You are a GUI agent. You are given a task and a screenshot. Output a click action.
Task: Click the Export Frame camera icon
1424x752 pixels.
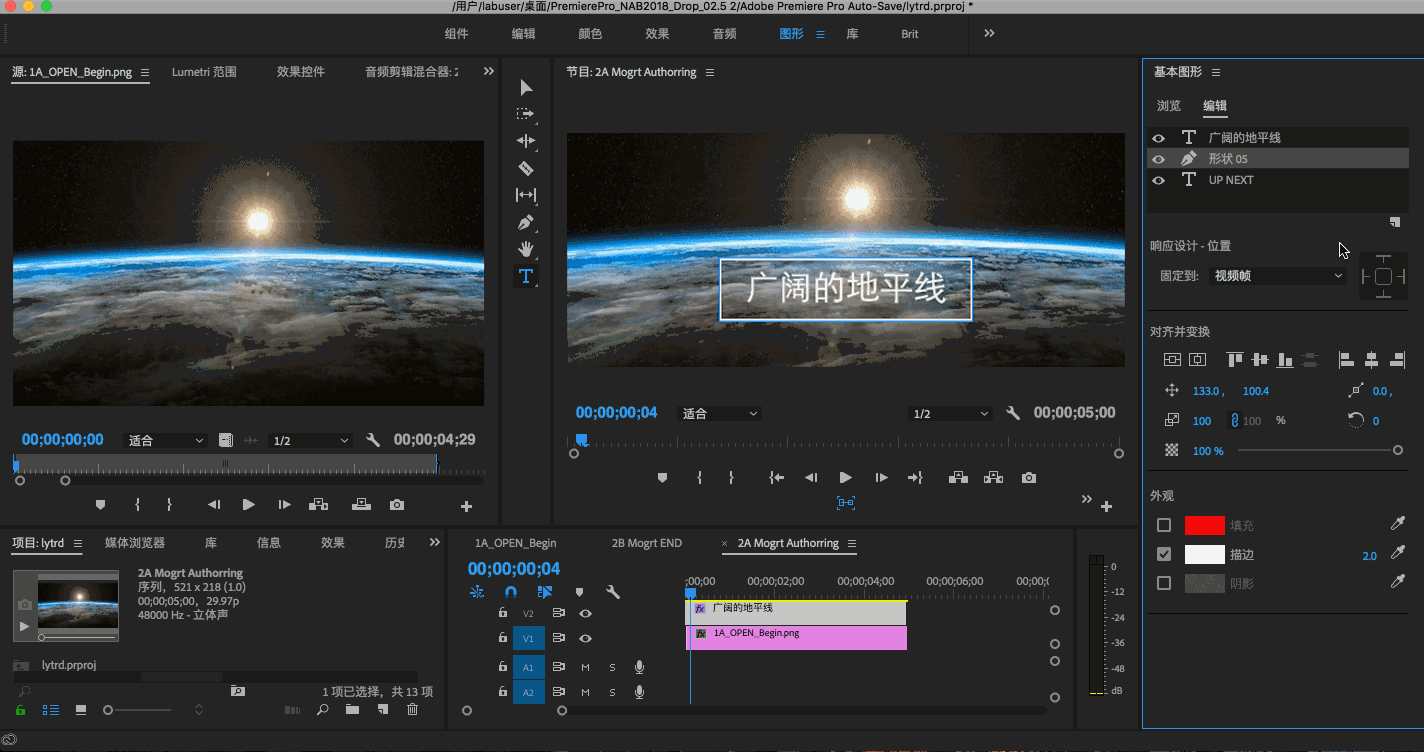point(1028,477)
